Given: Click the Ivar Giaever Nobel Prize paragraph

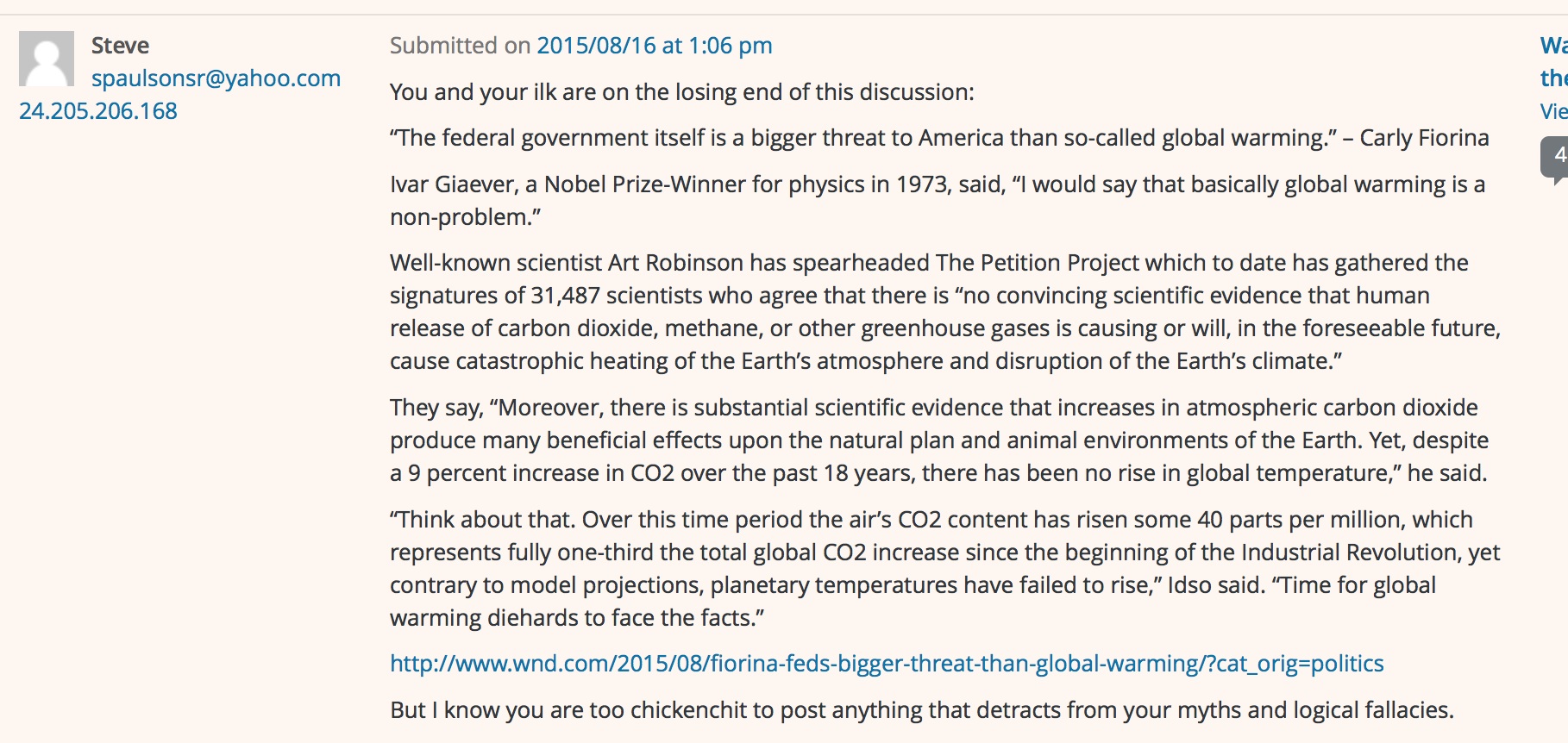Looking at the screenshot, I should pos(937,184).
